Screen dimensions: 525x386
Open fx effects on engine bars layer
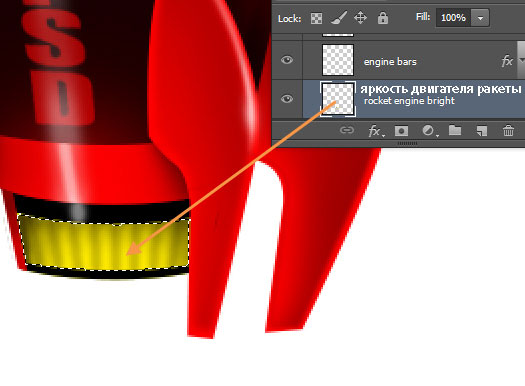tap(507, 61)
